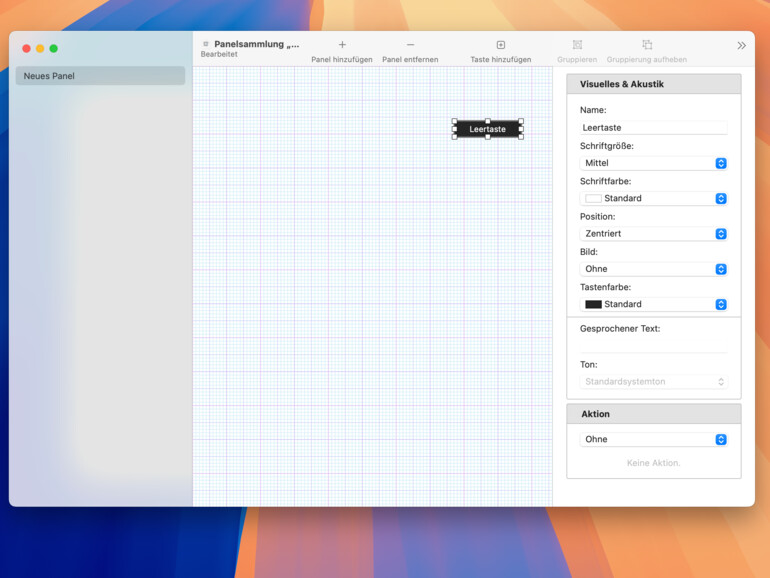Click the Gesprochener Text input field

[654, 345]
